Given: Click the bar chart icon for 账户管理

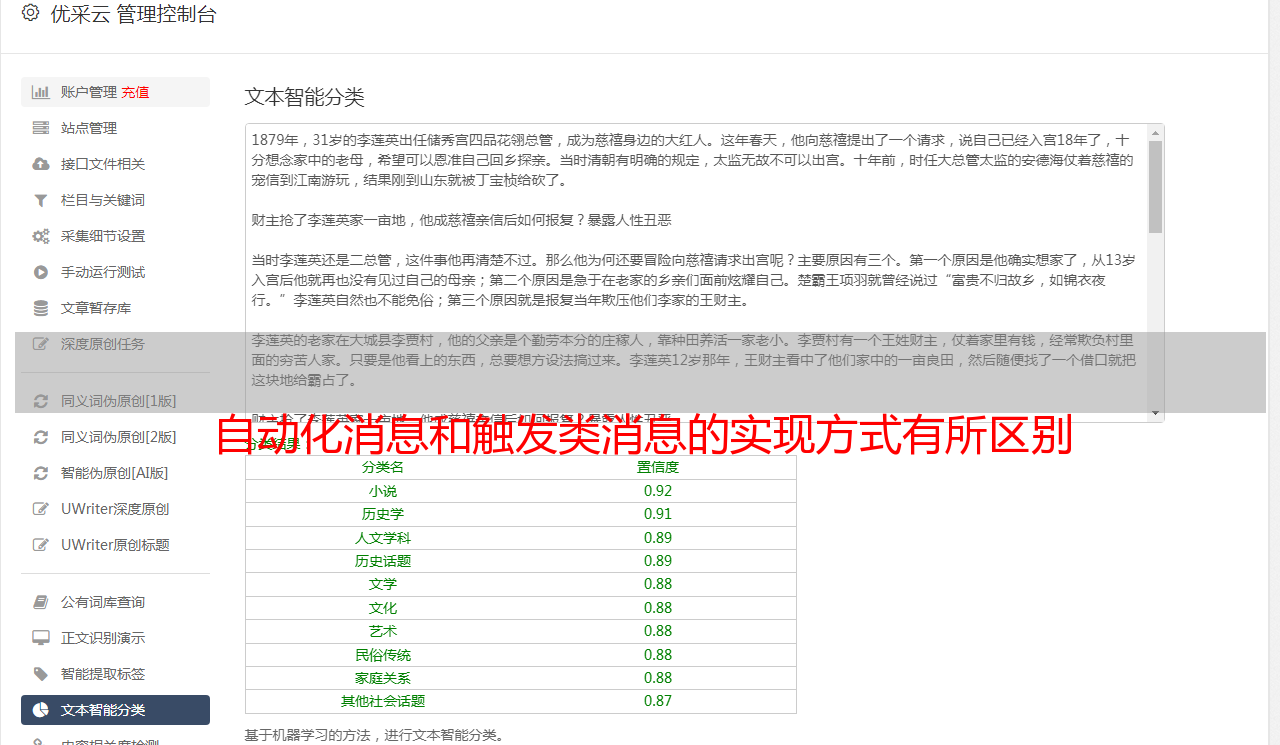Looking at the screenshot, I should [x=41, y=92].
